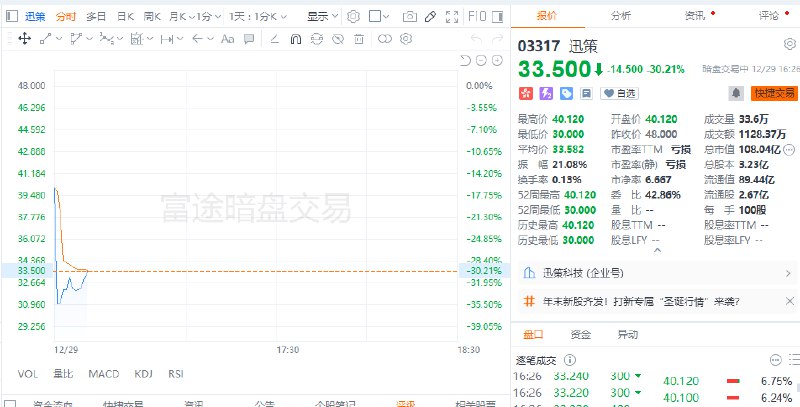Screen dimensions: 800x407
Task: Select the measurement ruler tool
Action: click(136, 39)
